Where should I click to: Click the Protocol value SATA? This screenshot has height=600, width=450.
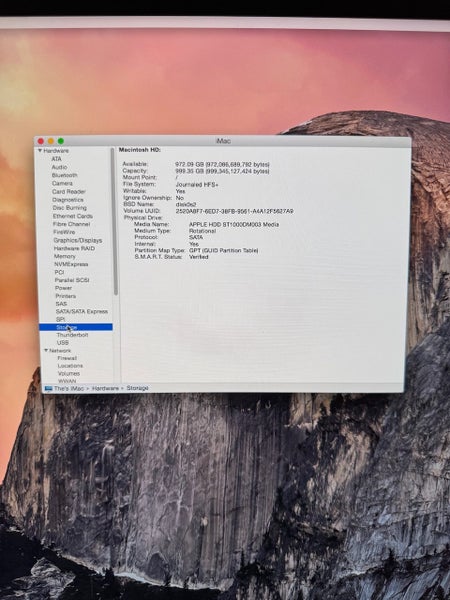coord(196,238)
